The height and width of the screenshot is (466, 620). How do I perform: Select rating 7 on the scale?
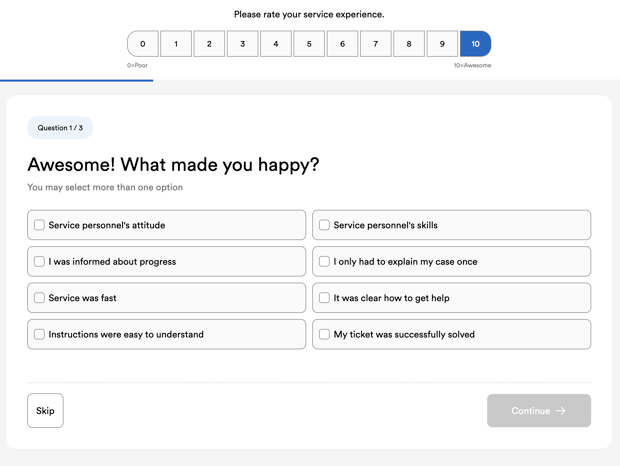pyautogui.click(x=375, y=44)
